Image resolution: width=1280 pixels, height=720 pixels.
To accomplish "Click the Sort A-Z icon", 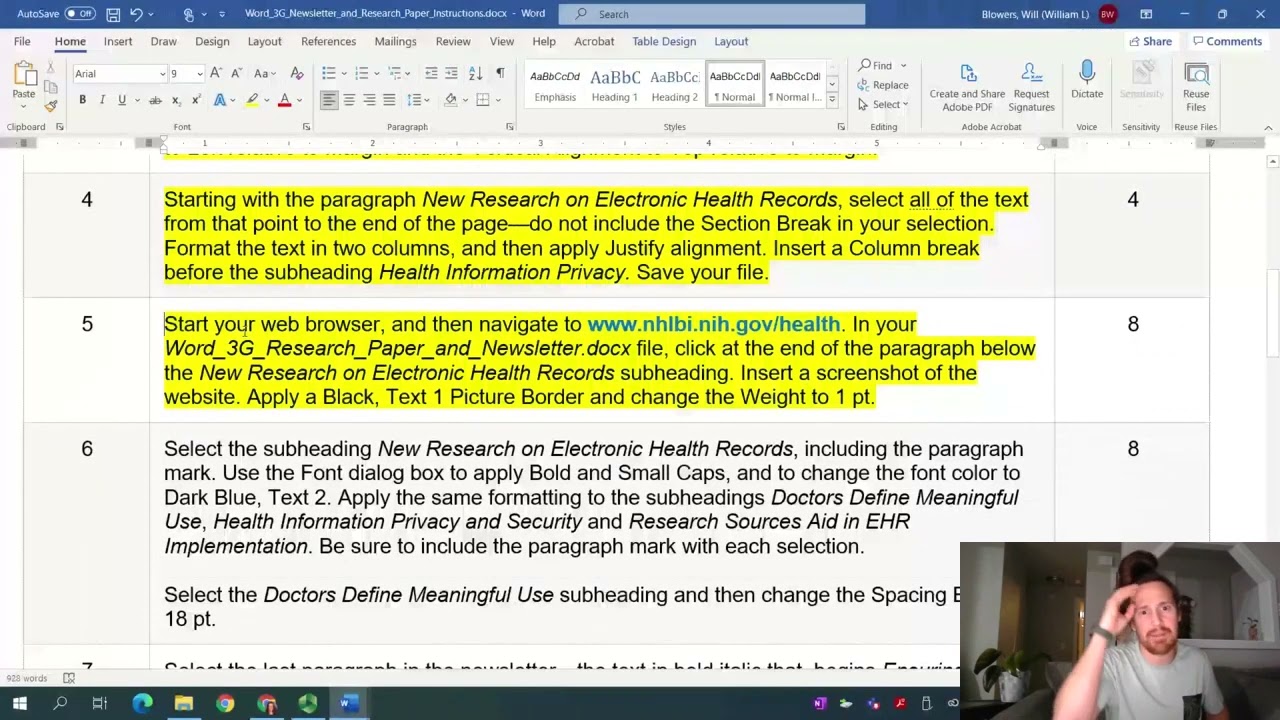I will [x=475, y=74].
